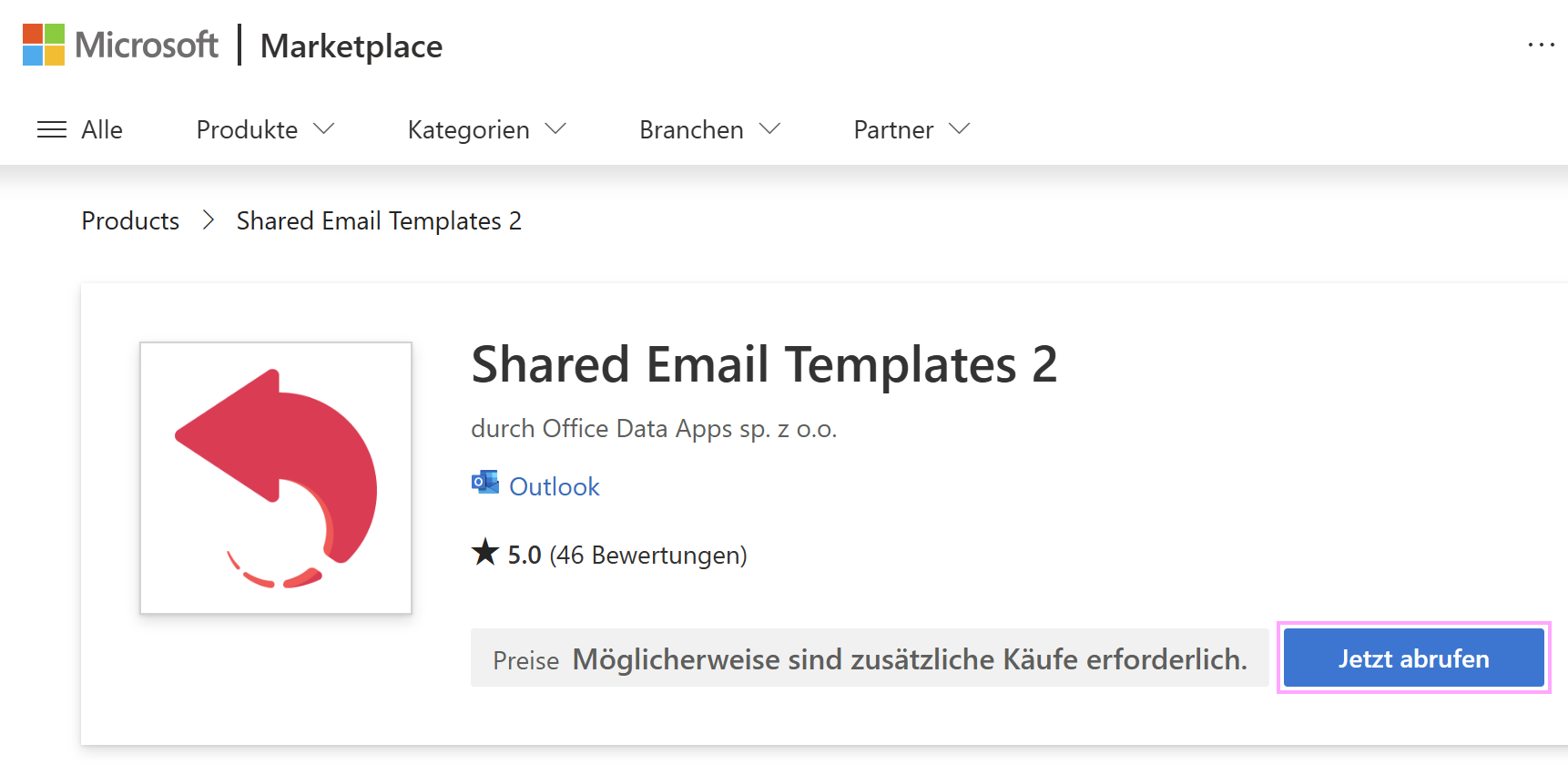Click the hamburger menu icon next to Alle

[52, 129]
